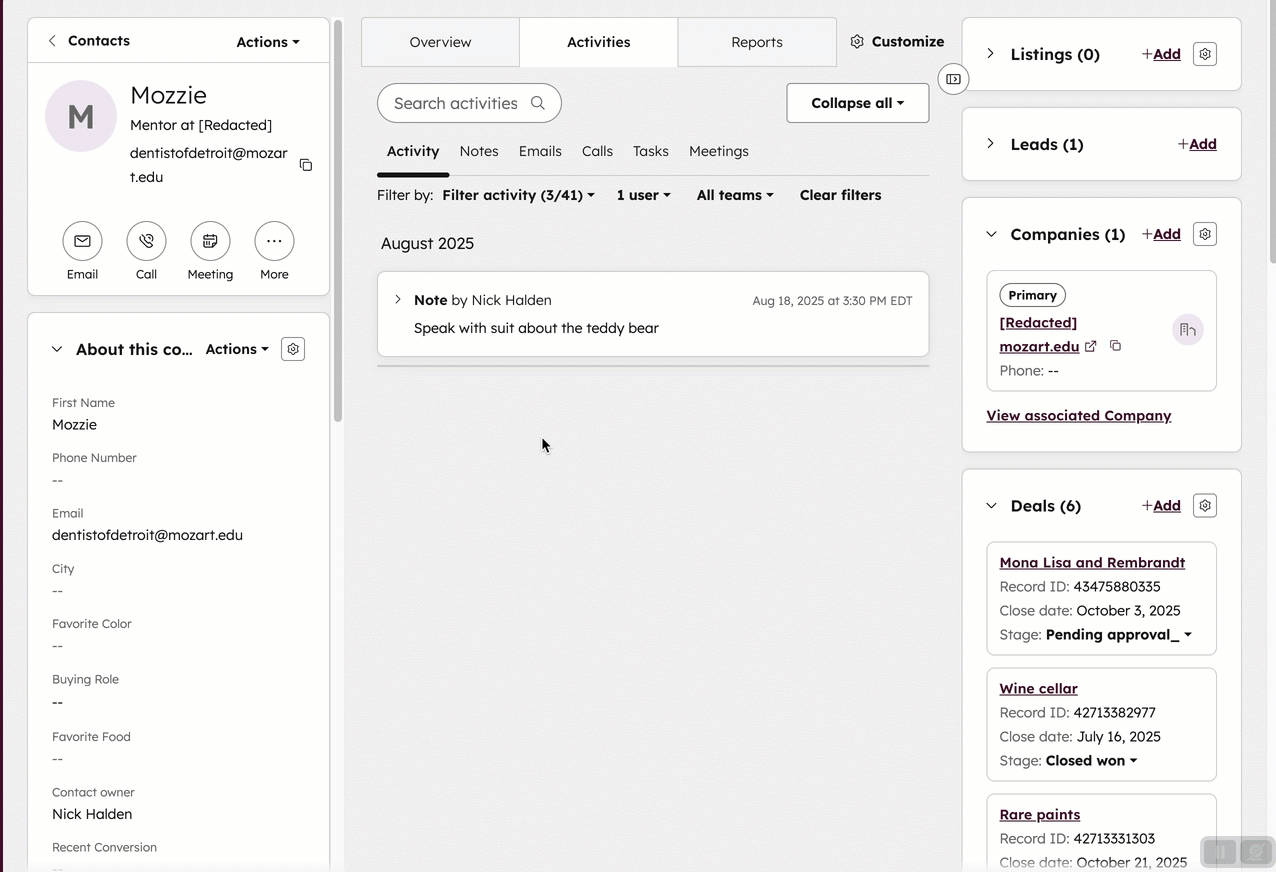Open the Wine cellar deal
Viewport: 1276px width, 872px height.
click(x=1038, y=688)
